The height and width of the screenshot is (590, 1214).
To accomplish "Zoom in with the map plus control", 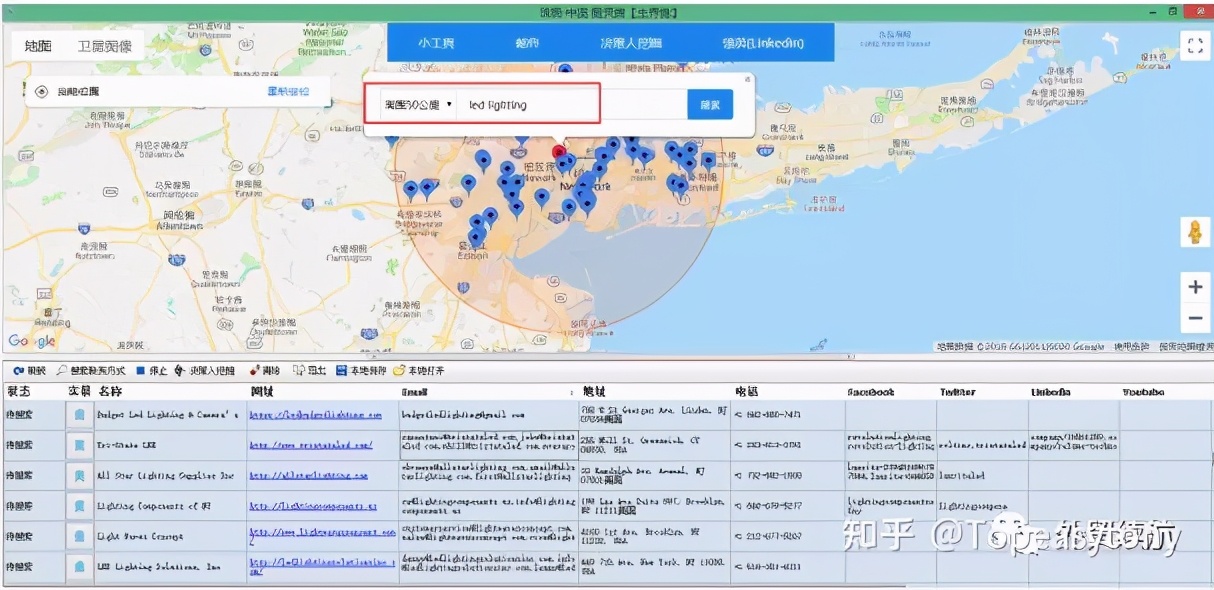I will pyautogui.click(x=1196, y=287).
